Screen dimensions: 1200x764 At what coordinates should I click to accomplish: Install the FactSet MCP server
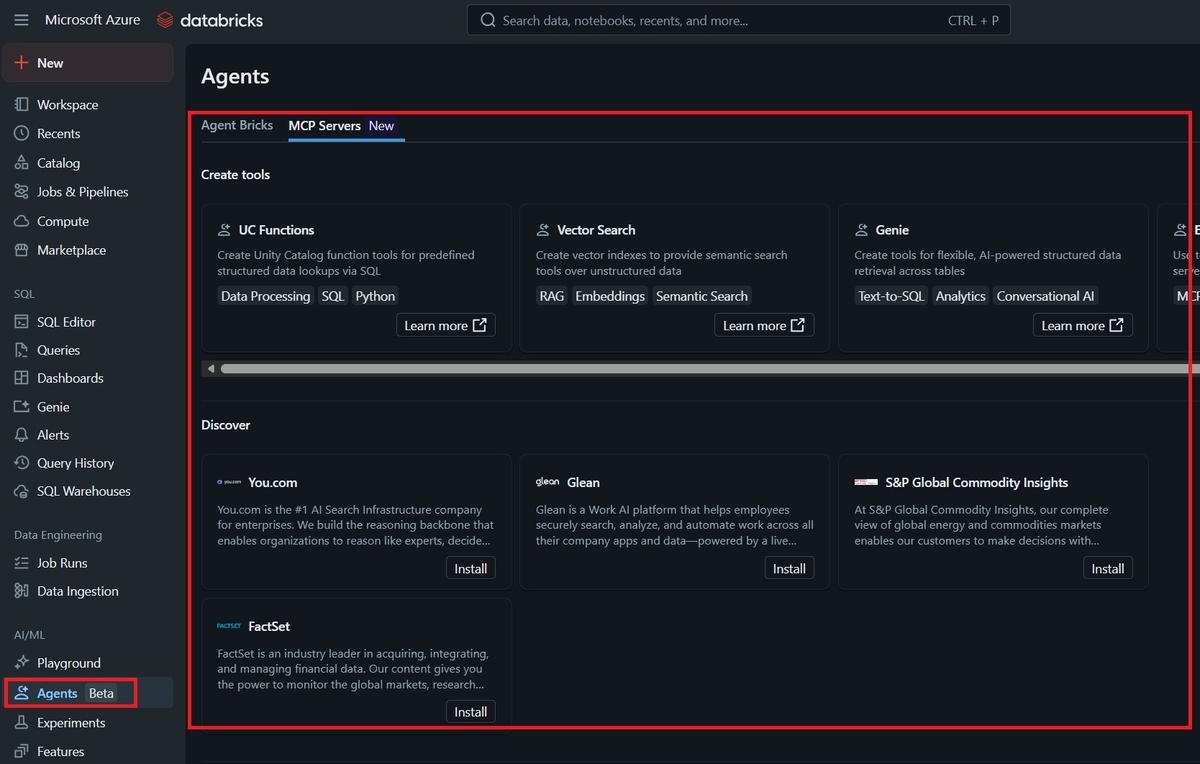pos(470,711)
